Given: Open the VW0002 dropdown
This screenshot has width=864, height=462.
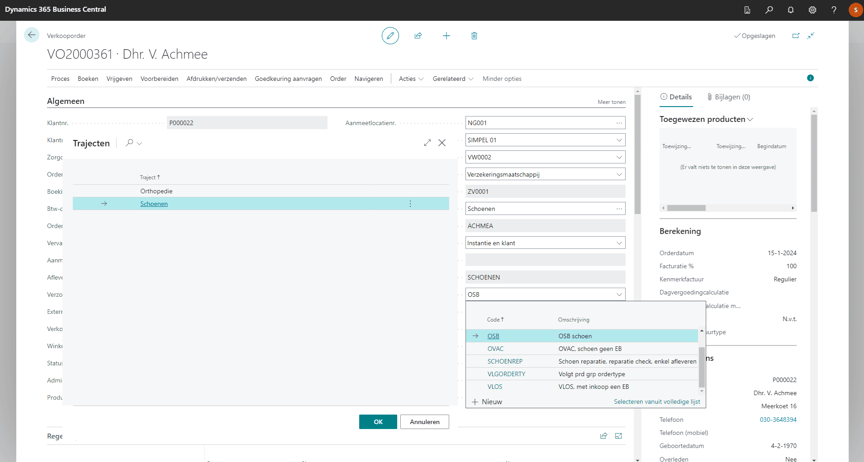Looking at the screenshot, I should click(619, 157).
